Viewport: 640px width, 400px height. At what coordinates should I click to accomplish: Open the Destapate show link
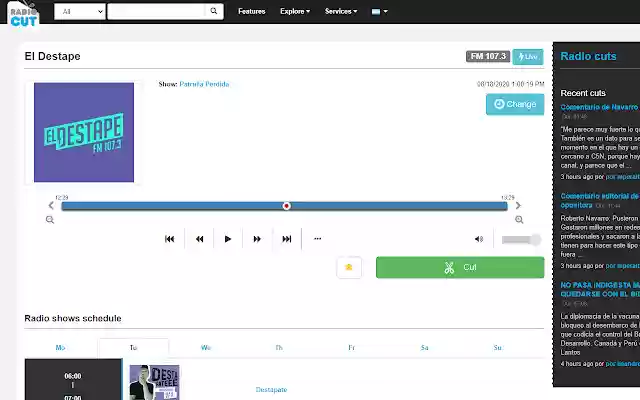click(271, 390)
